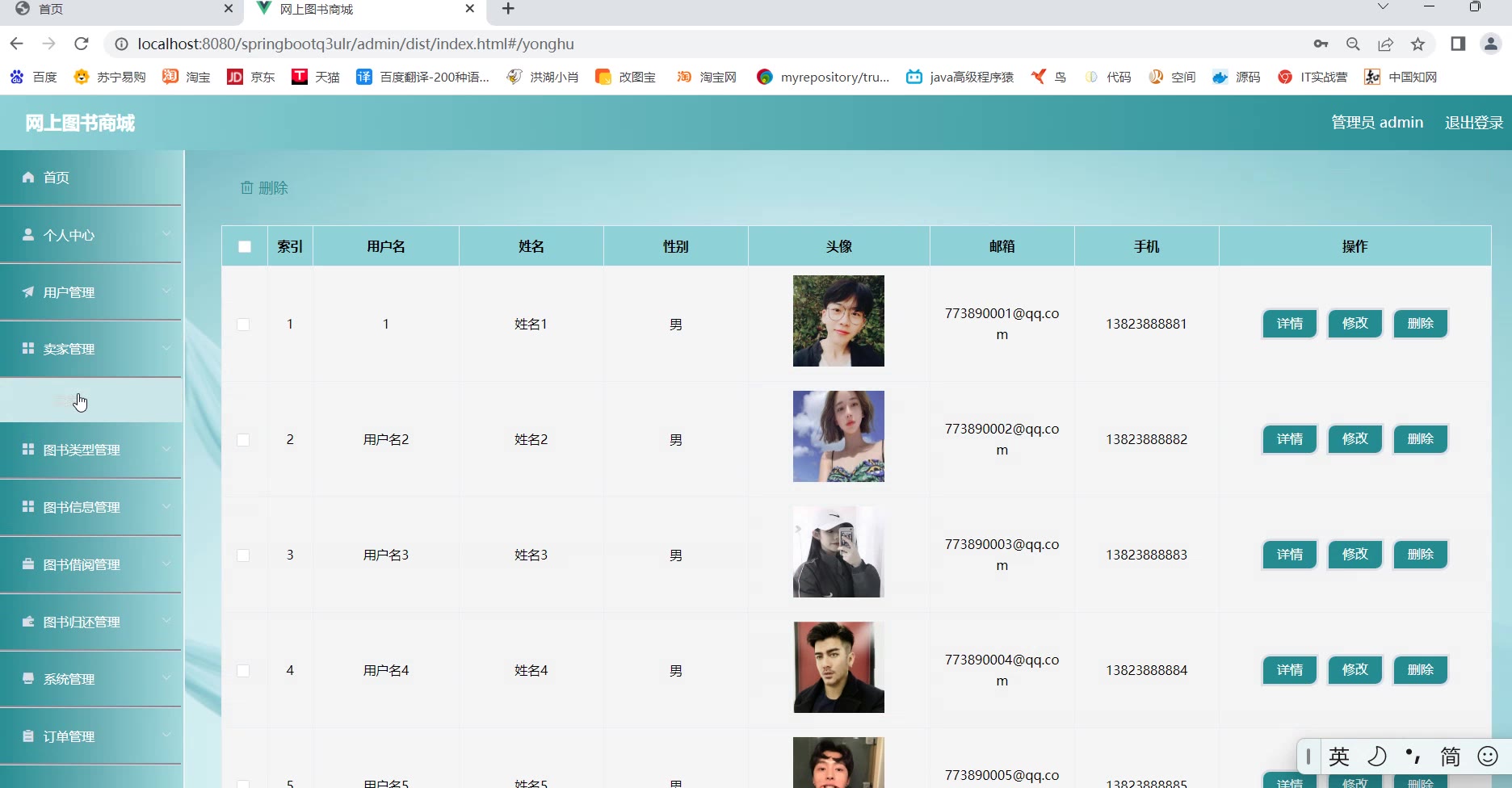This screenshot has width=1512, height=788.
Task: Click the avatar photo of 姓名3
Action: (x=838, y=551)
